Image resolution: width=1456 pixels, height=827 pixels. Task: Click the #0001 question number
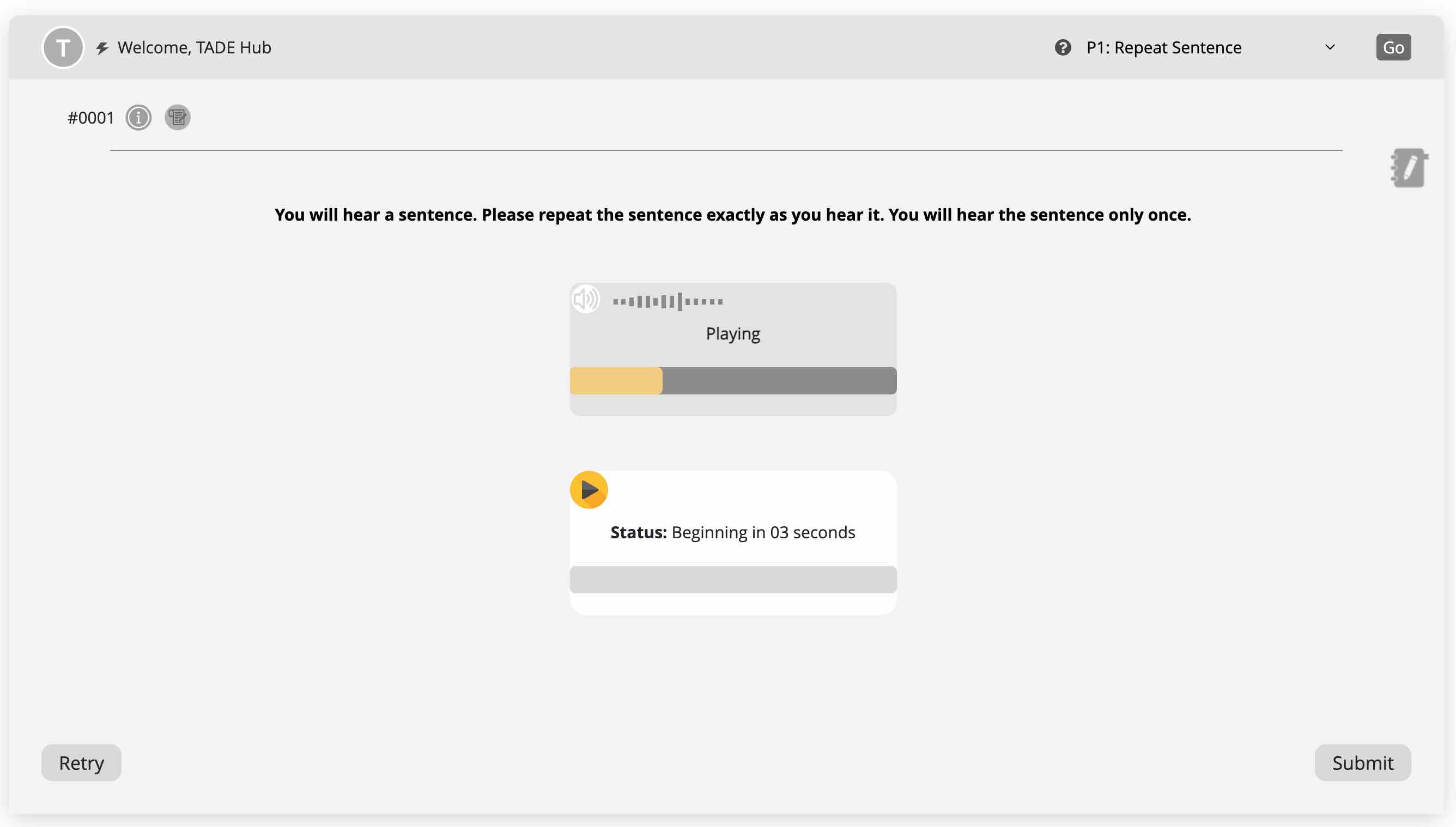(x=91, y=118)
